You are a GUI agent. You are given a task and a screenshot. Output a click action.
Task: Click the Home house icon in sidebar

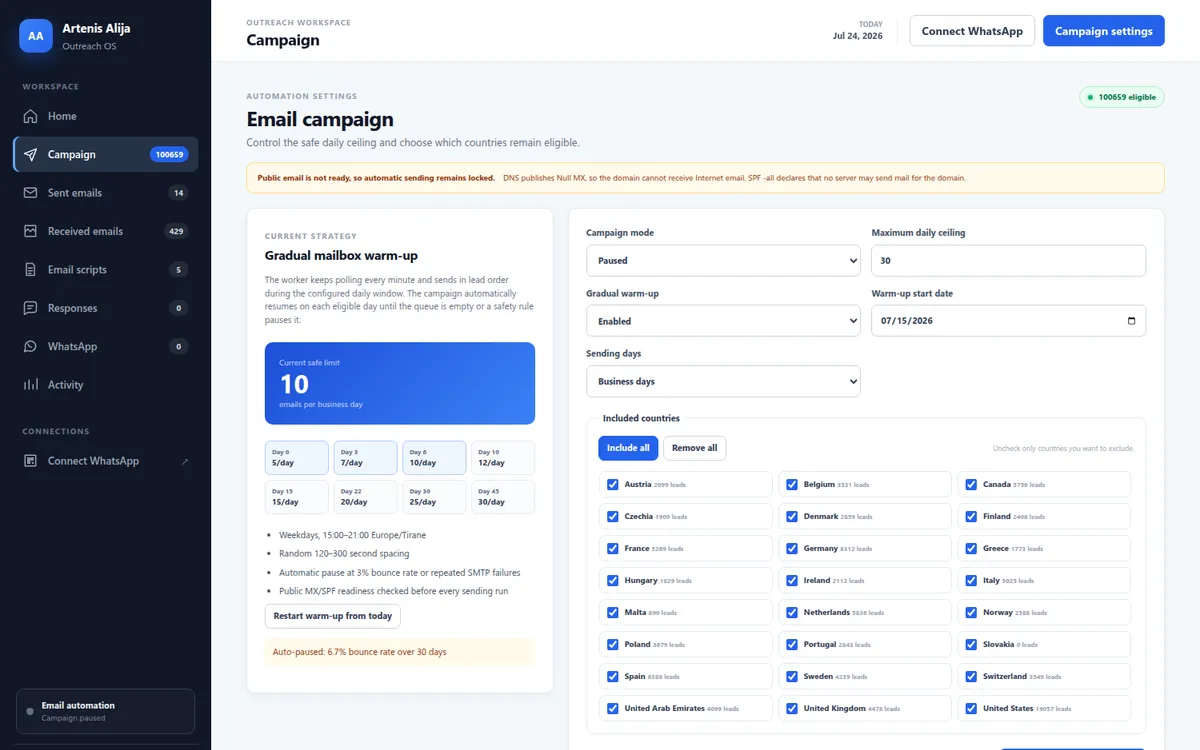click(x=30, y=116)
